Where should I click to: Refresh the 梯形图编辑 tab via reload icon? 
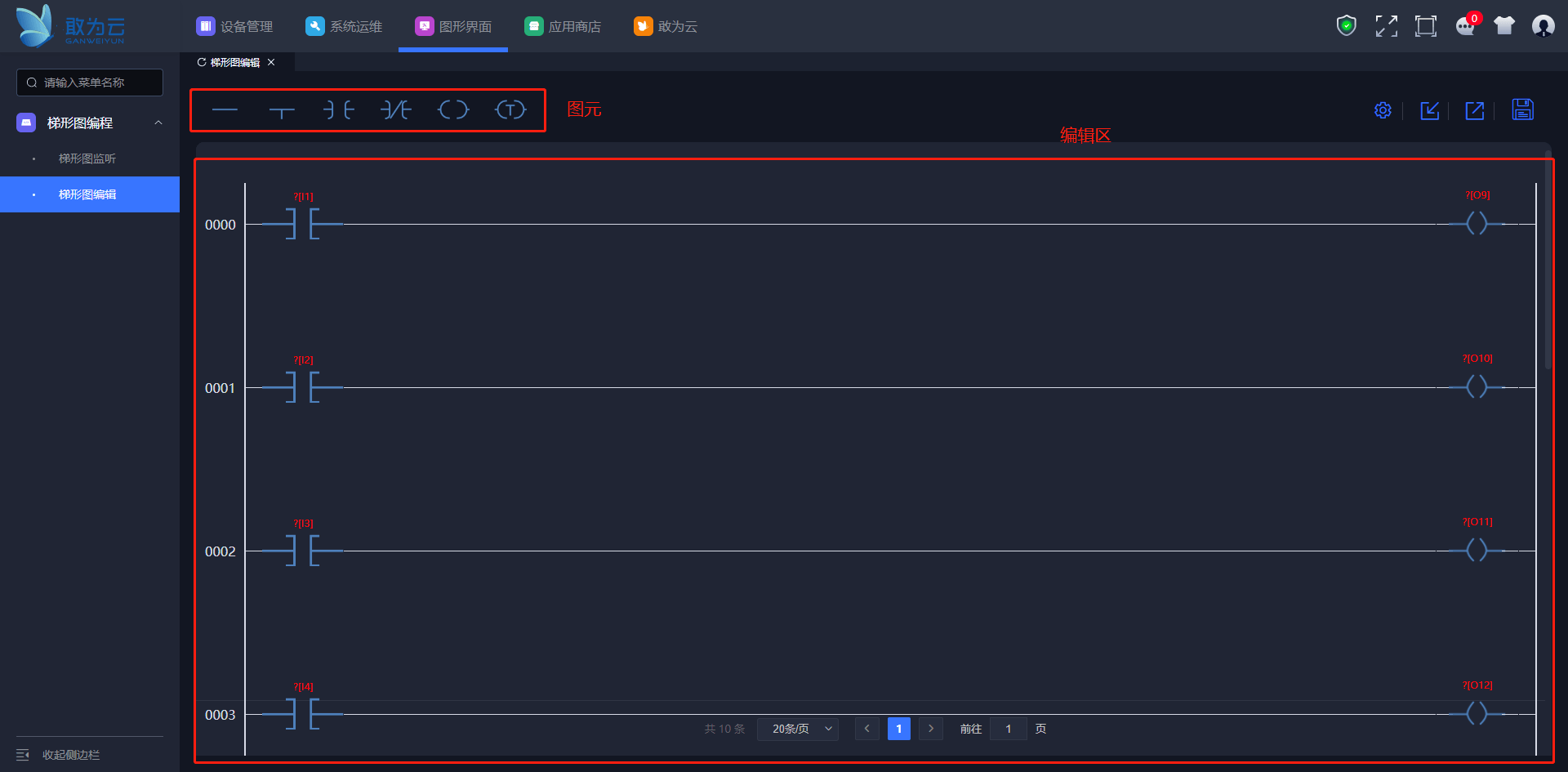[x=202, y=62]
